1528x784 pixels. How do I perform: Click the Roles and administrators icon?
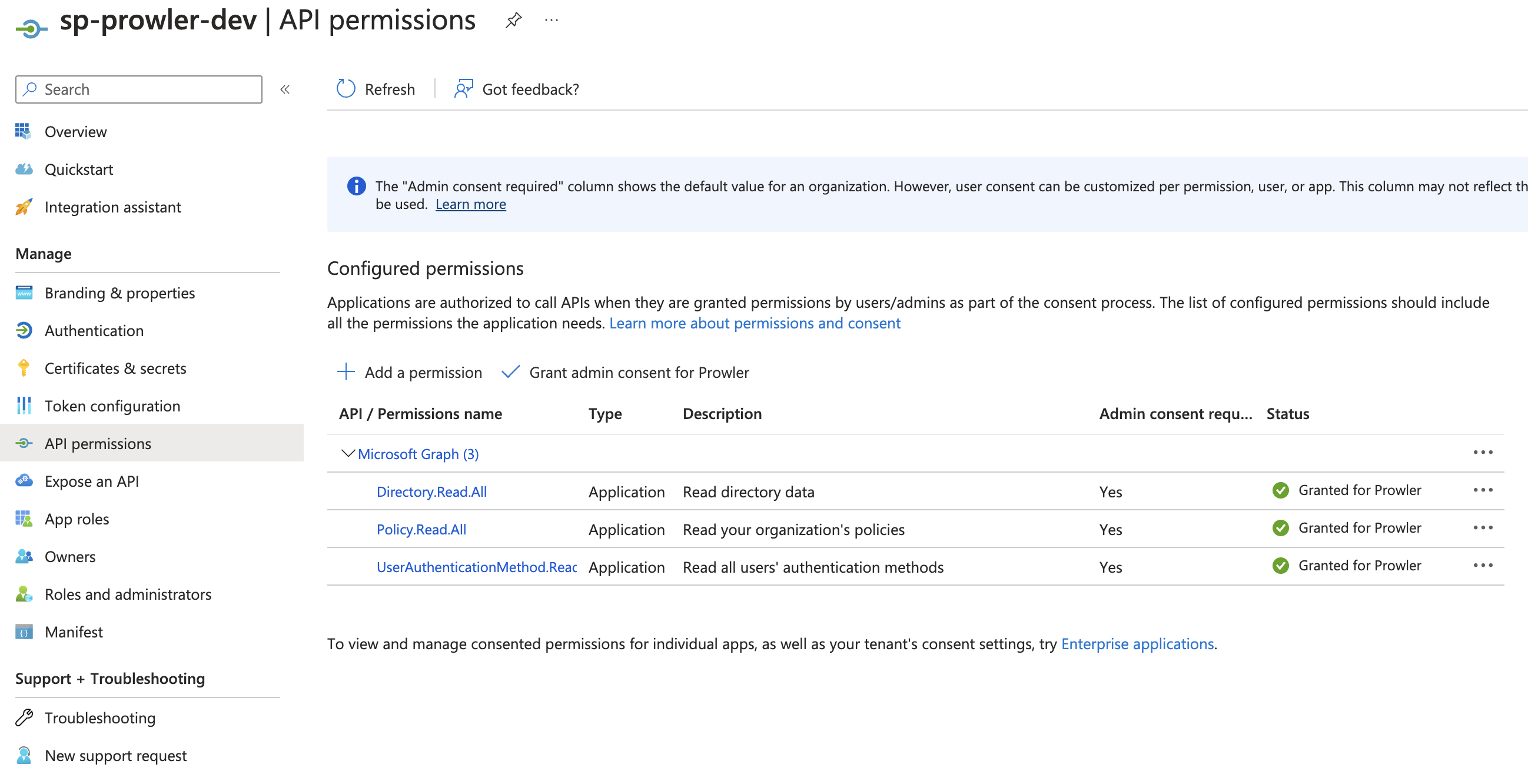point(24,594)
